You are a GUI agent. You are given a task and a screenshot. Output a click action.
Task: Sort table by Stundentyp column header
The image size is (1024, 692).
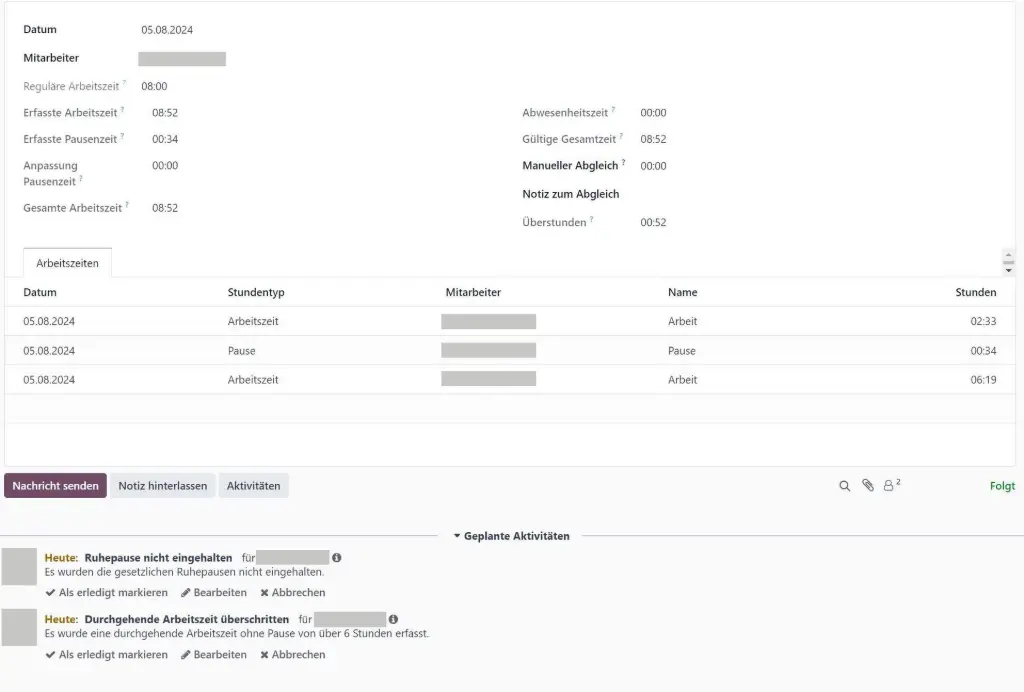(256, 293)
